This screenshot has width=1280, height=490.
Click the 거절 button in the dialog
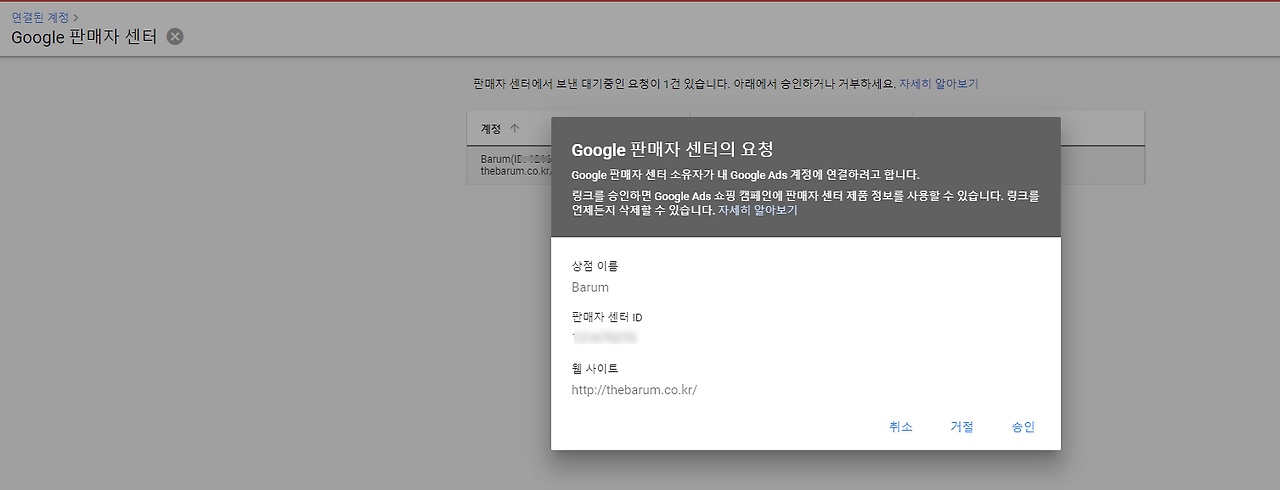point(962,427)
